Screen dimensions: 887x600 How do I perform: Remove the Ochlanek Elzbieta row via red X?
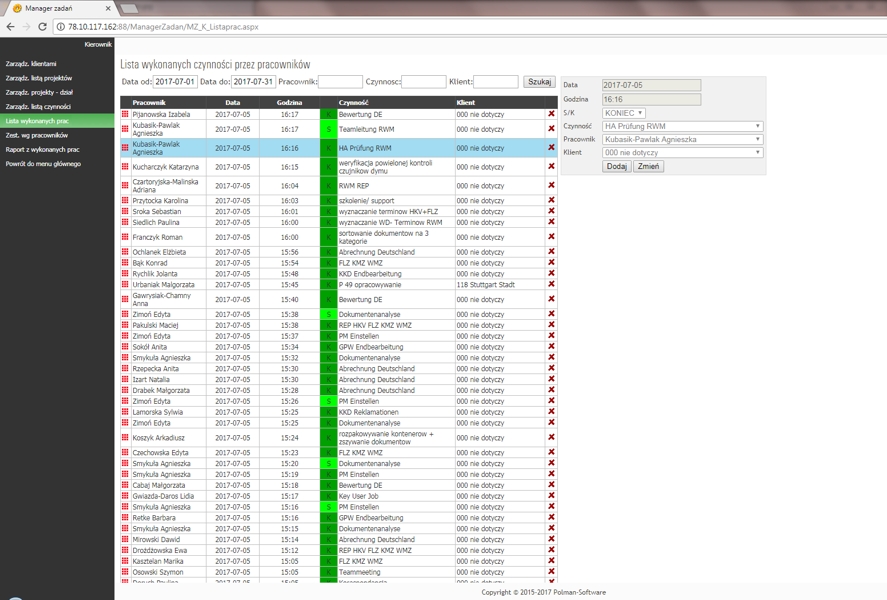(x=551, y=253)
